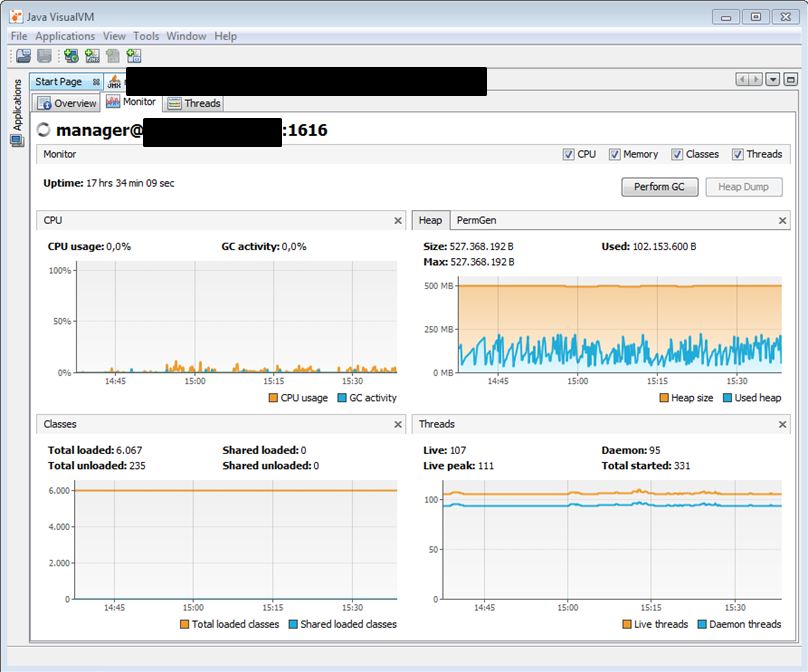Maximize the document window area
This screenshot has width=808, height=672.
click(790, 79)
